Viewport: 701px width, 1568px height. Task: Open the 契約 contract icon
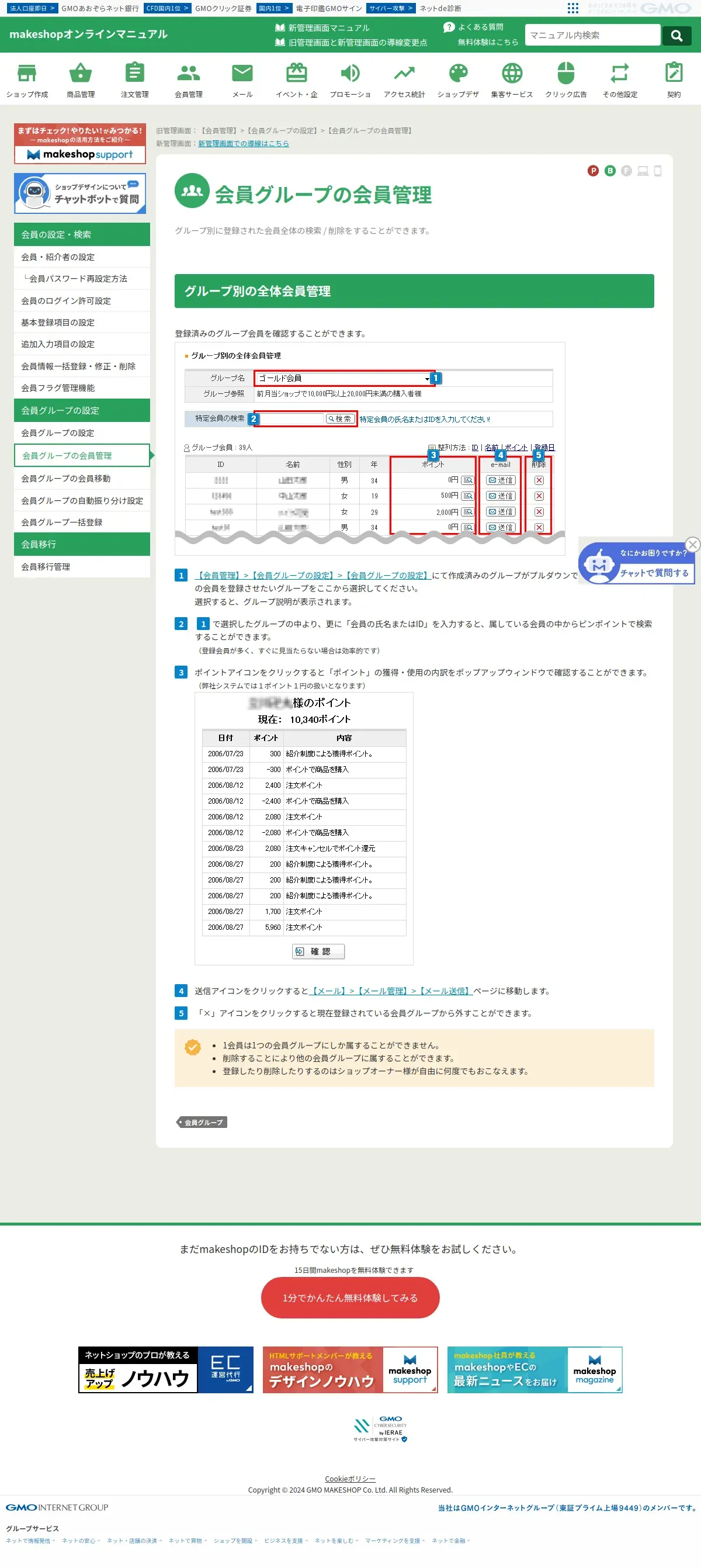coord(674,73)
